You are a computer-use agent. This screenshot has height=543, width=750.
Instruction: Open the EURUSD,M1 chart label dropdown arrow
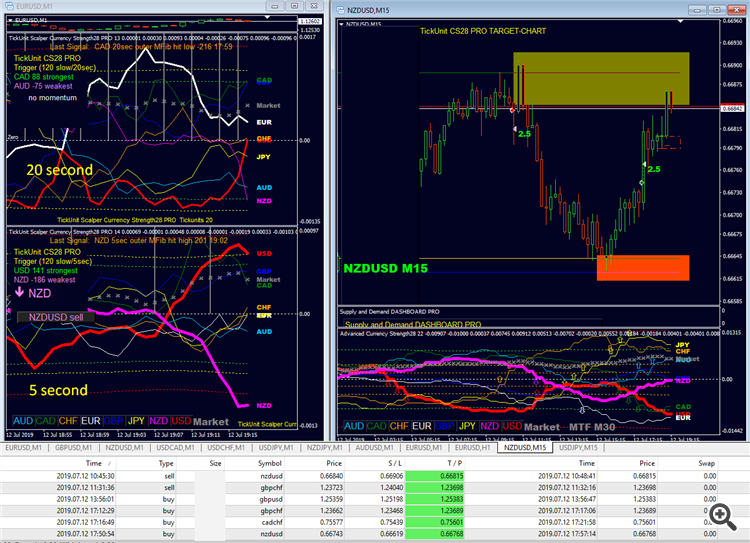click(11, 20)
